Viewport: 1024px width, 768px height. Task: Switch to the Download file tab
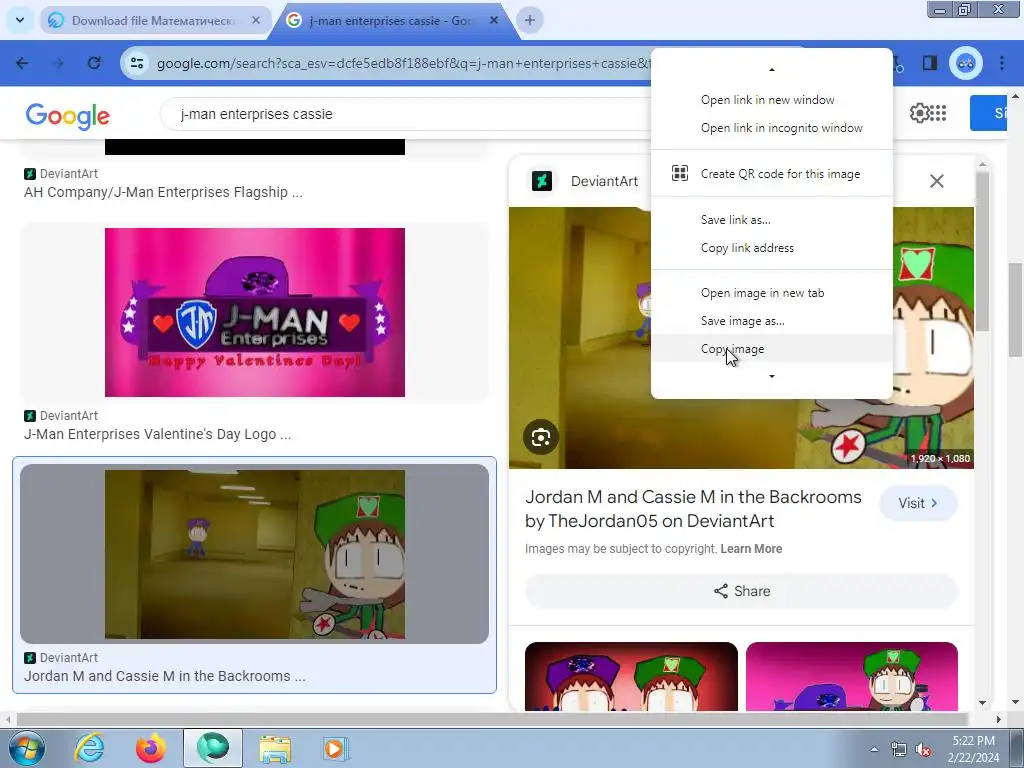(x=155, y=20)
